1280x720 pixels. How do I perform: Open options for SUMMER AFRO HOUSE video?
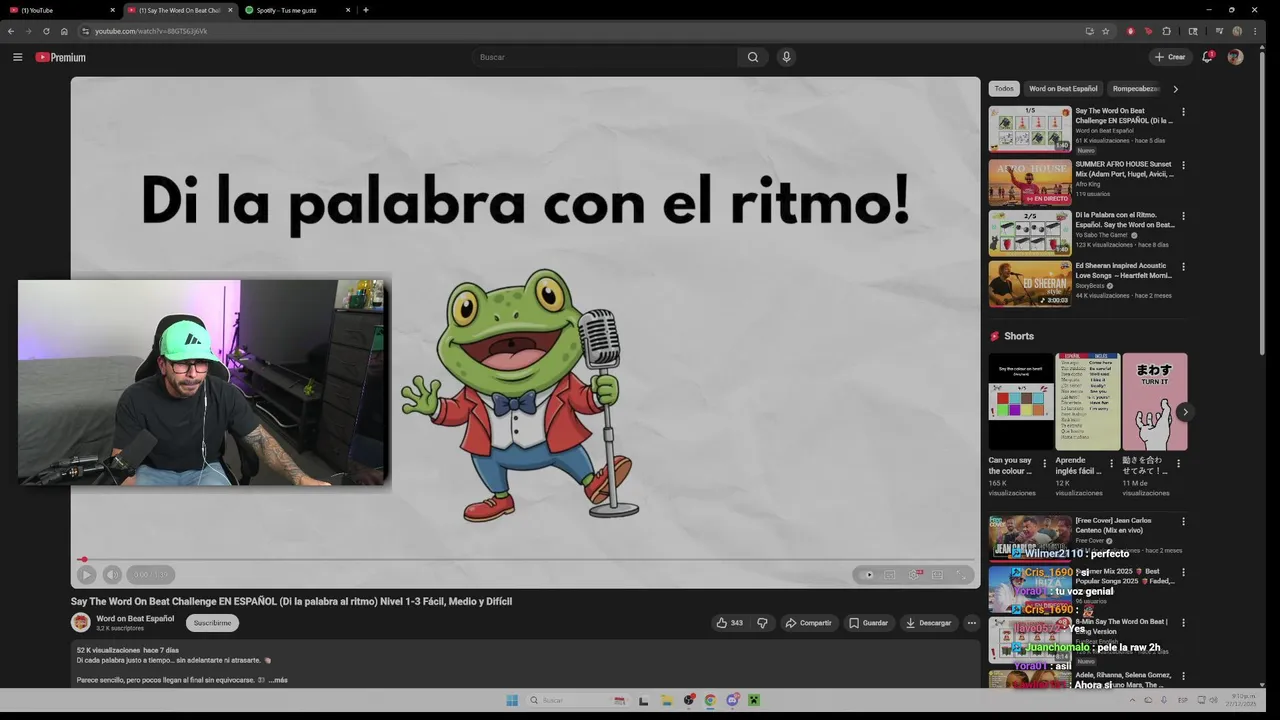pos(1183,166)
